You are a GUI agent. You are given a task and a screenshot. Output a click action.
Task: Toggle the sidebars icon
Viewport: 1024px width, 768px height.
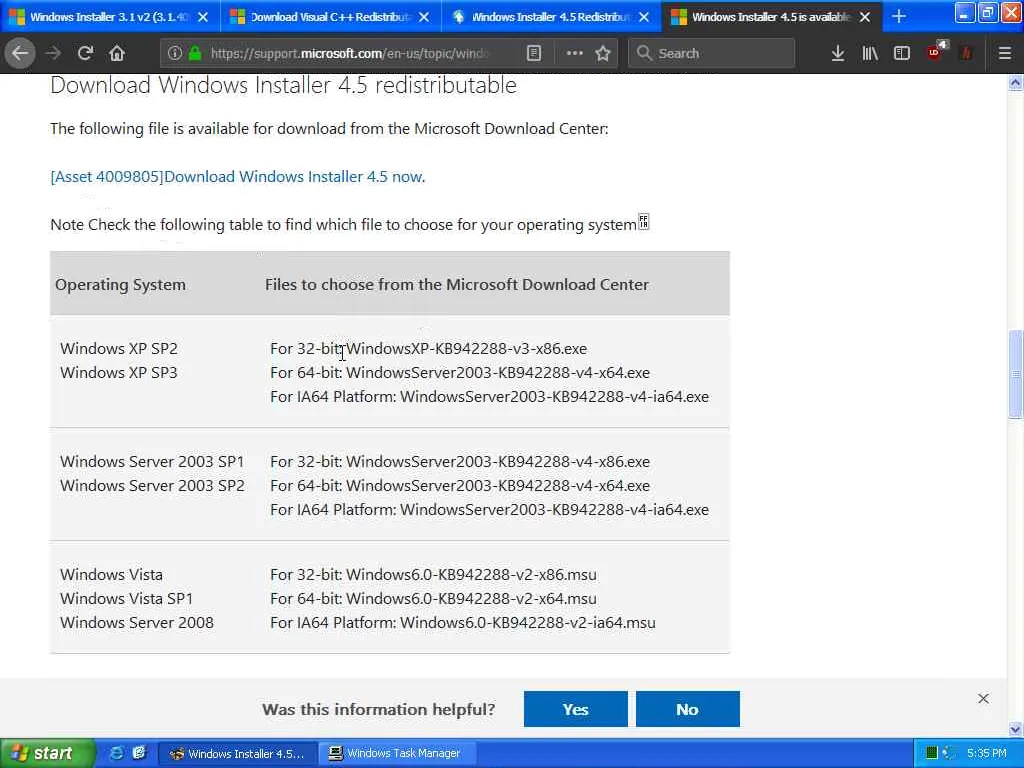902,54
